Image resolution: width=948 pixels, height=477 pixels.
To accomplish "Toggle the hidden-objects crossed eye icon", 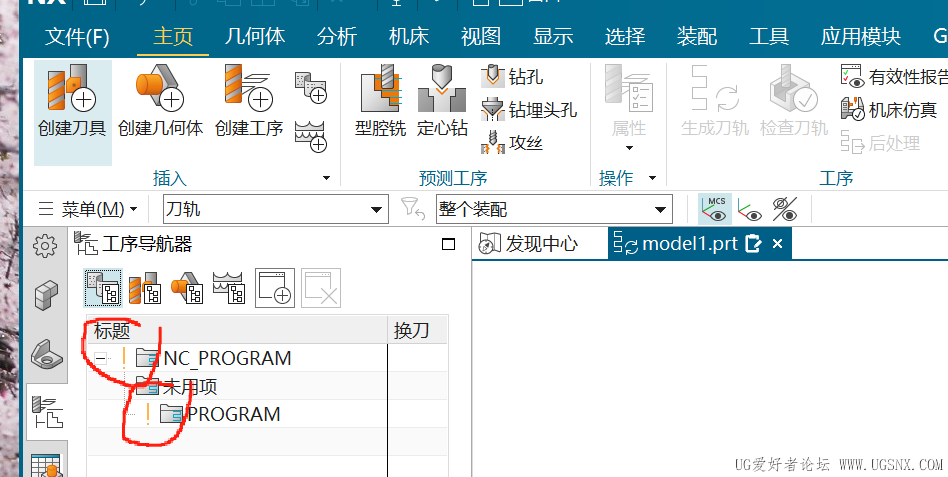I will pos(785,209).
